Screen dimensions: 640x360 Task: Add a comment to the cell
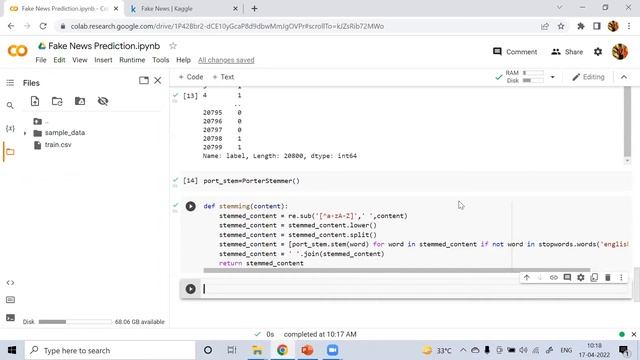567,278
